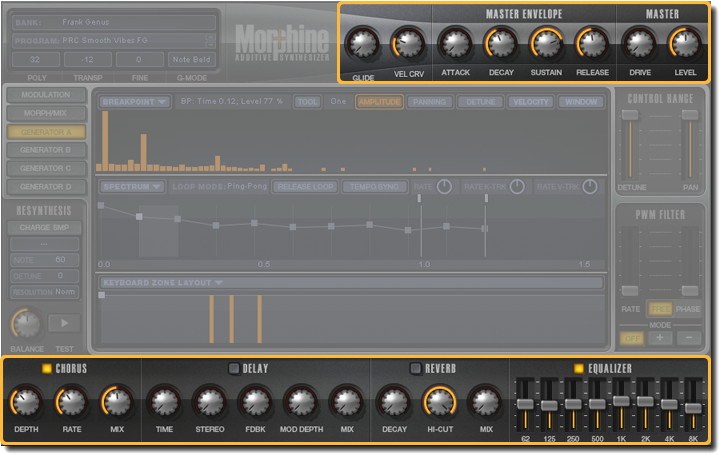Screen dimensions: 719x455
Task: Play the resynthesis Test button
Action: 64,323
